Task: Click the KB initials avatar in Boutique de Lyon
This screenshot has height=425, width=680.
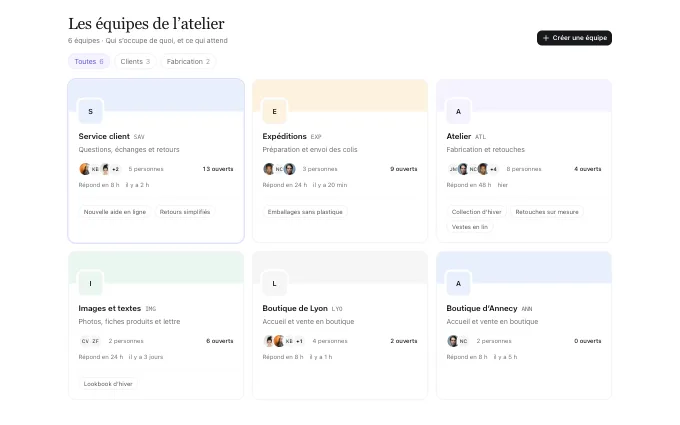Action: tap(289, 341)
